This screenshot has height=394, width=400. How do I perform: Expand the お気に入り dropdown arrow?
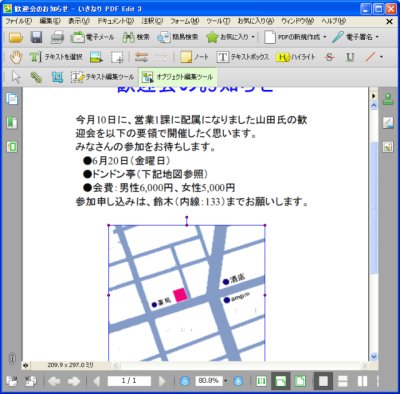(253, 37)
